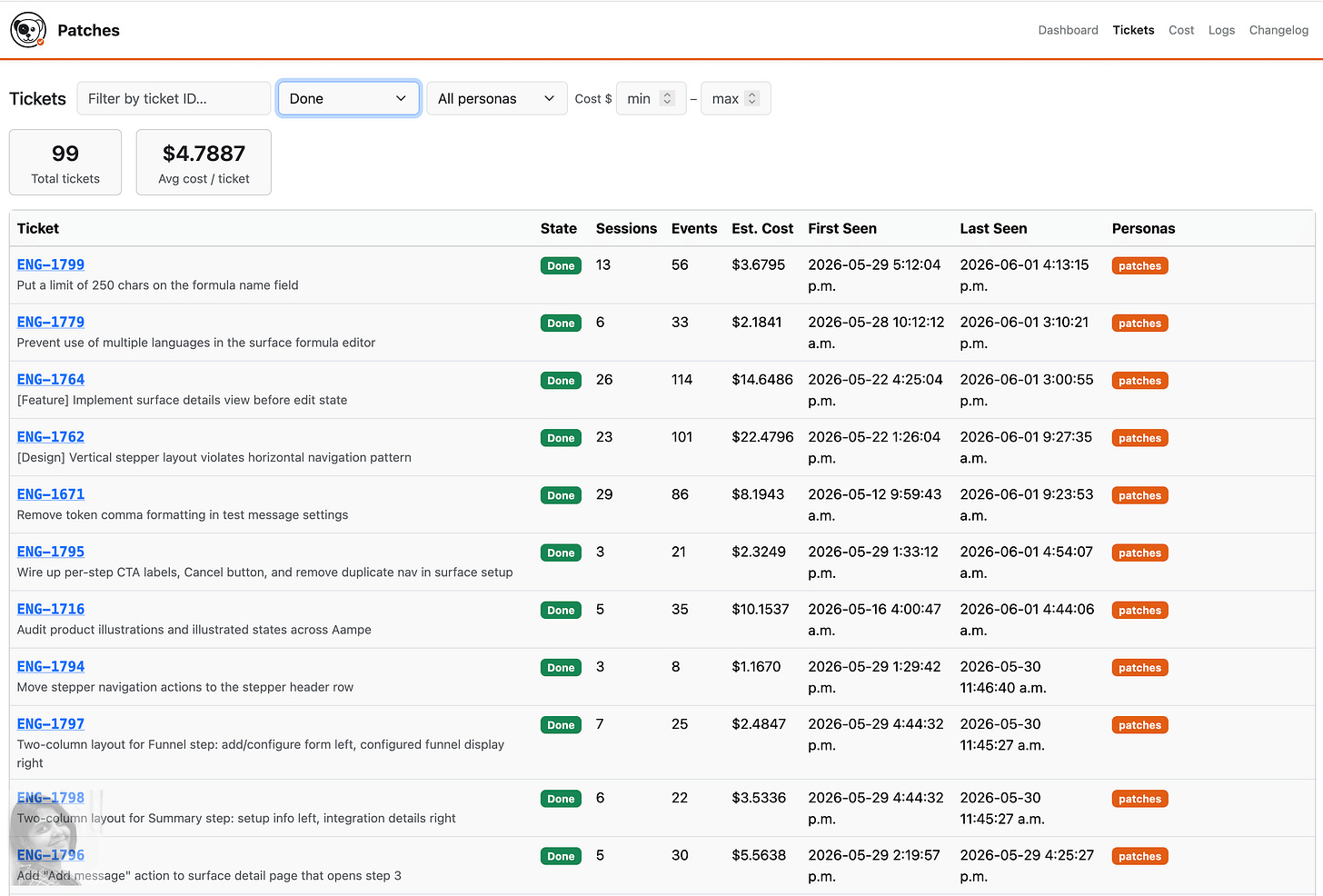Click the description "Put a limit of 250 chars on the formula name field"

[x=158, y=284]
